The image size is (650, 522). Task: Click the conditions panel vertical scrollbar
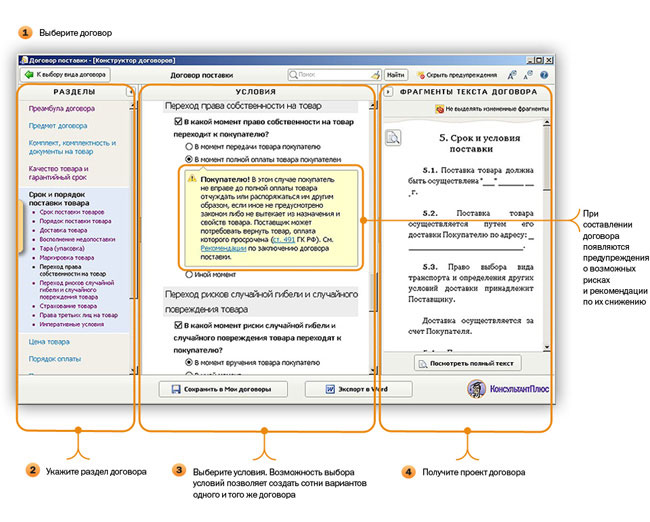pos(373,238)
